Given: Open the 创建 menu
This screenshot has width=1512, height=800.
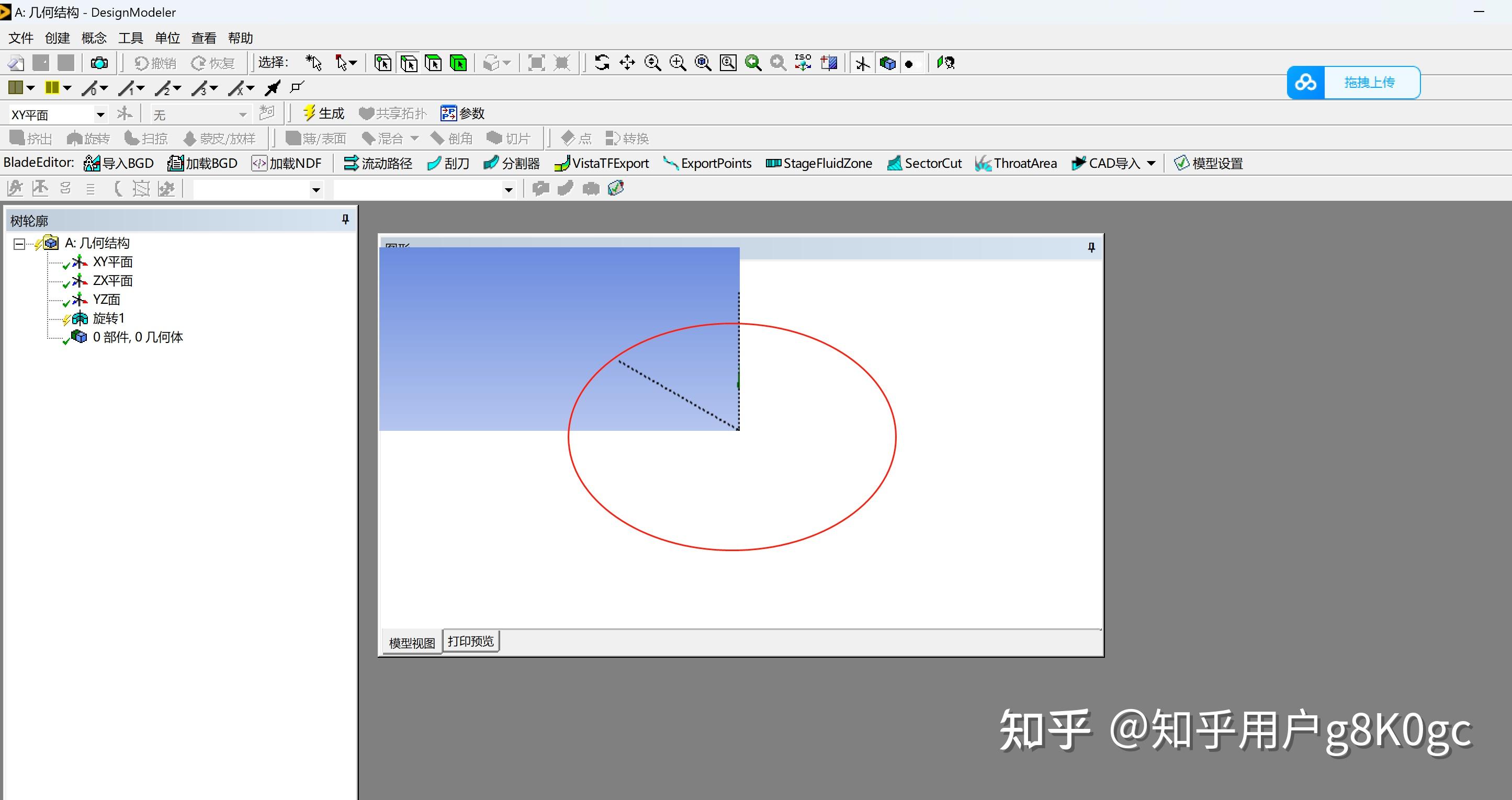Looking at the screenshot, I should [x=58, y=38].
